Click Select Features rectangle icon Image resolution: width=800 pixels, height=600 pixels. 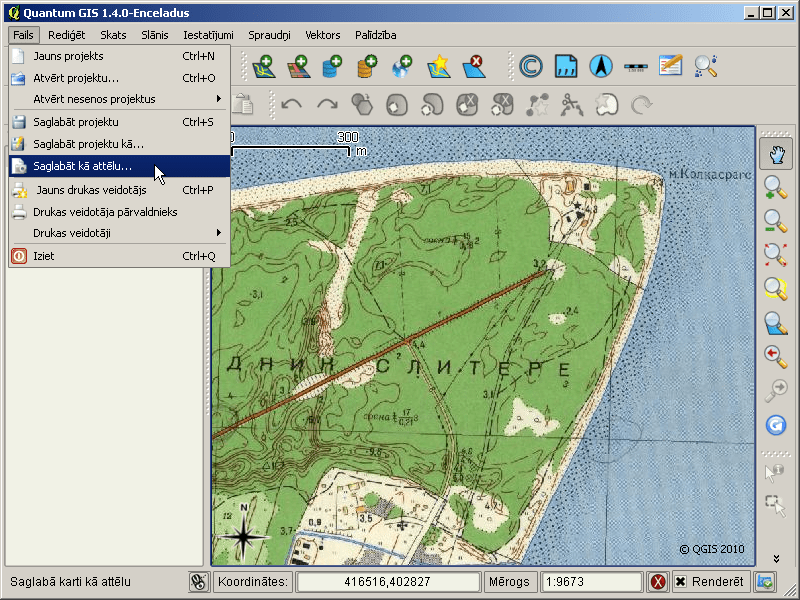pyautogui.click(x=774, y=506)
